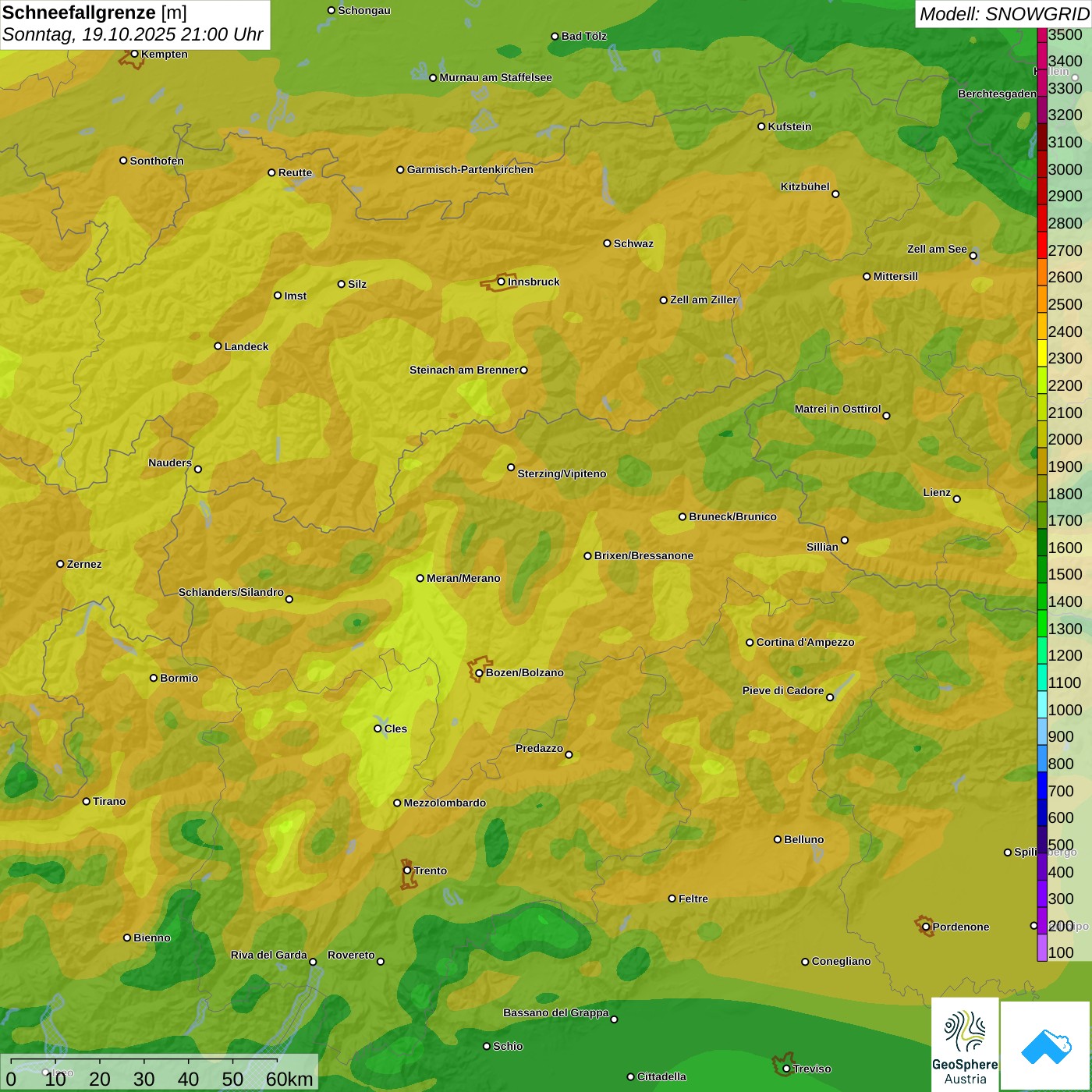This screenshot has height=1092, width=1092.
Task: Click the Mezzolombardo label
Action: click(445, 803)
